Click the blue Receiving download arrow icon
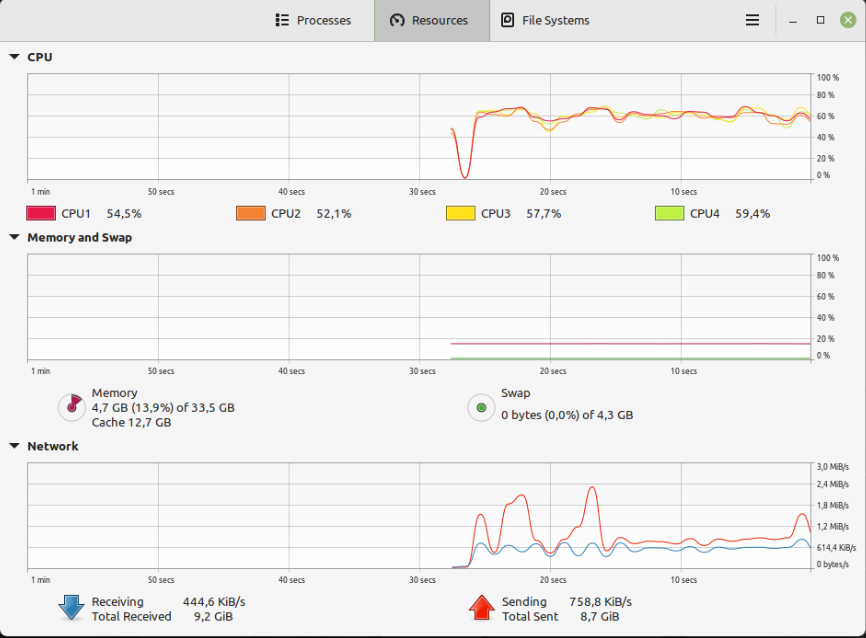 [x=71, y=608]
